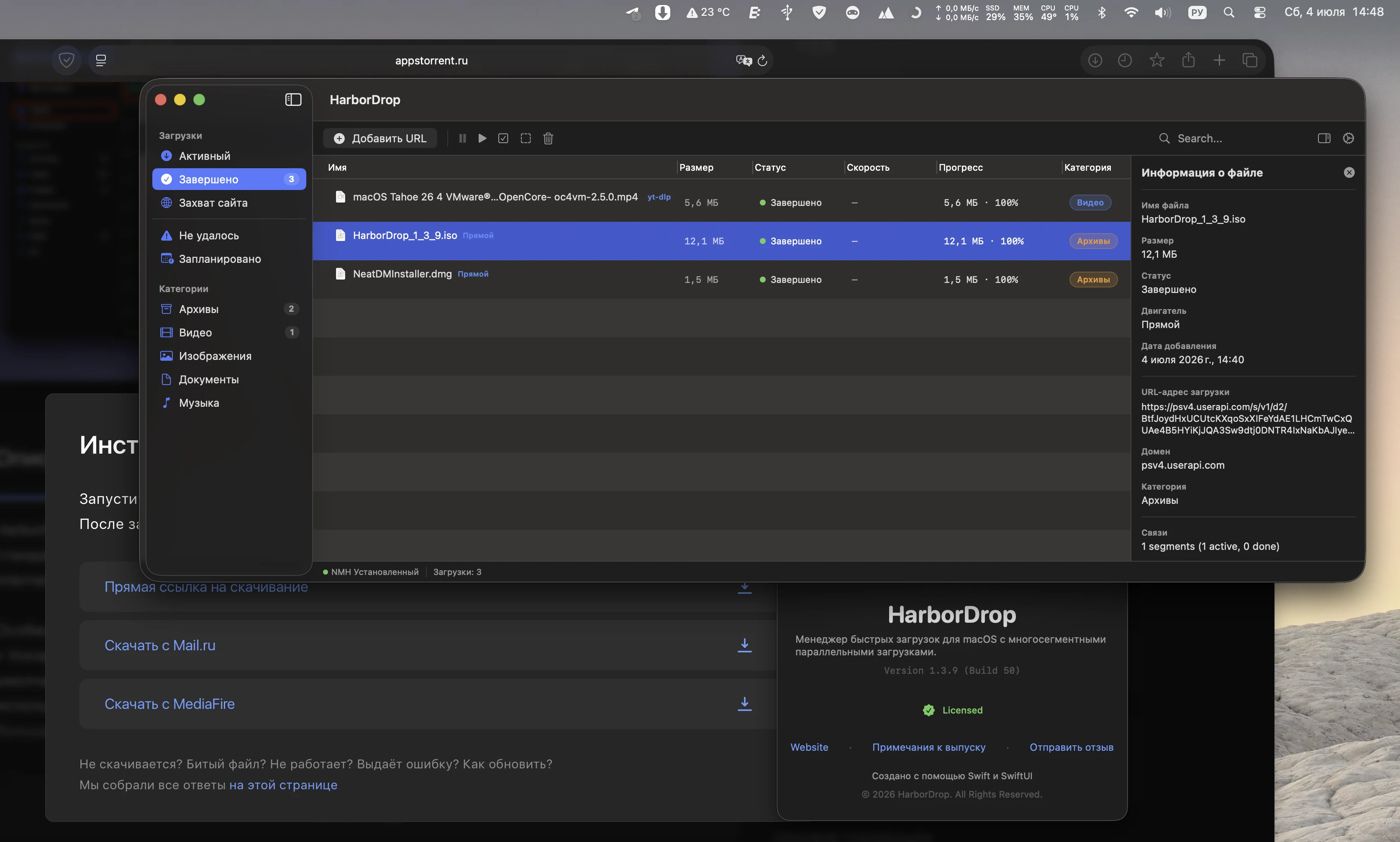
Task: Click the Архивы badge on HarborDrop iso row
Action: (1093, 241)
